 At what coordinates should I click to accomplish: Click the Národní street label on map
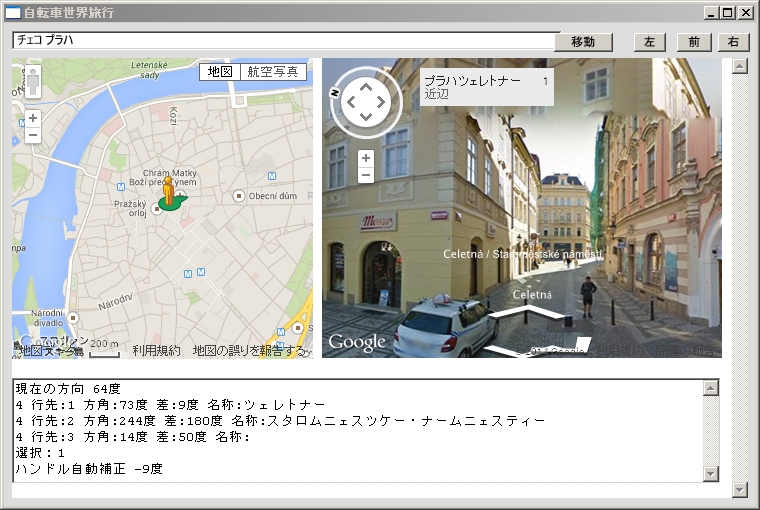[x=115, y=302]
